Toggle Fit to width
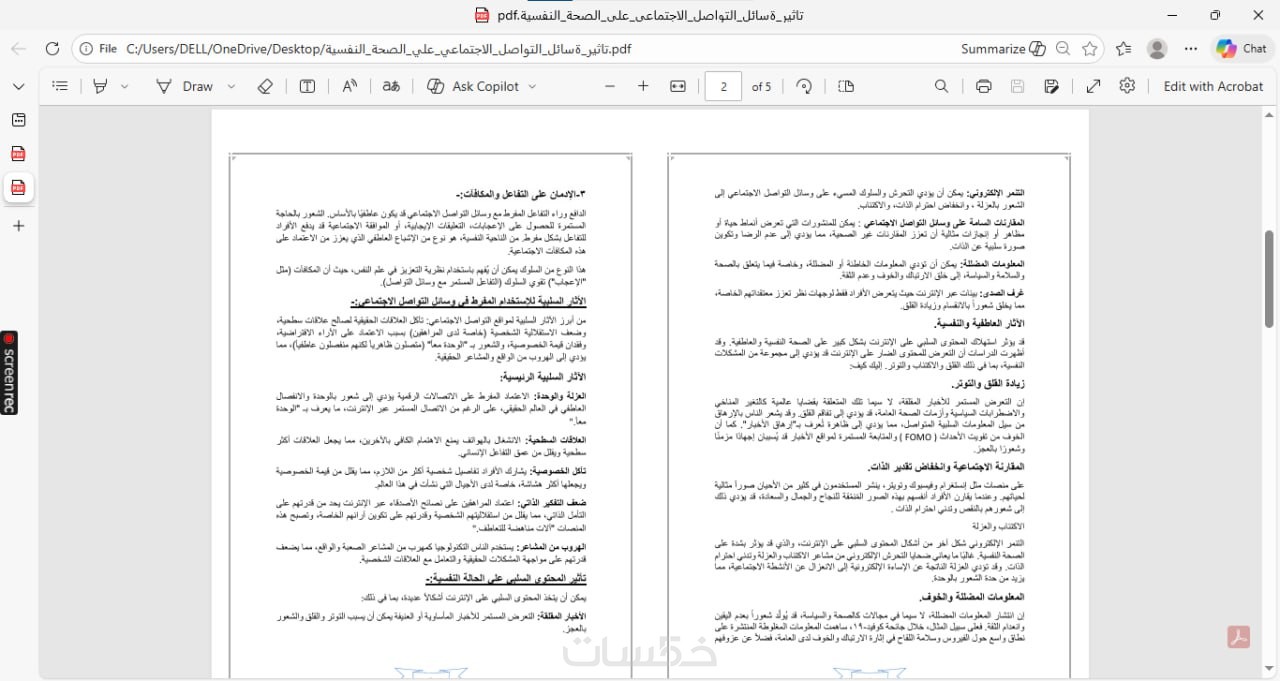Viewport: 1280px width, 681px height. coord(678,86)
